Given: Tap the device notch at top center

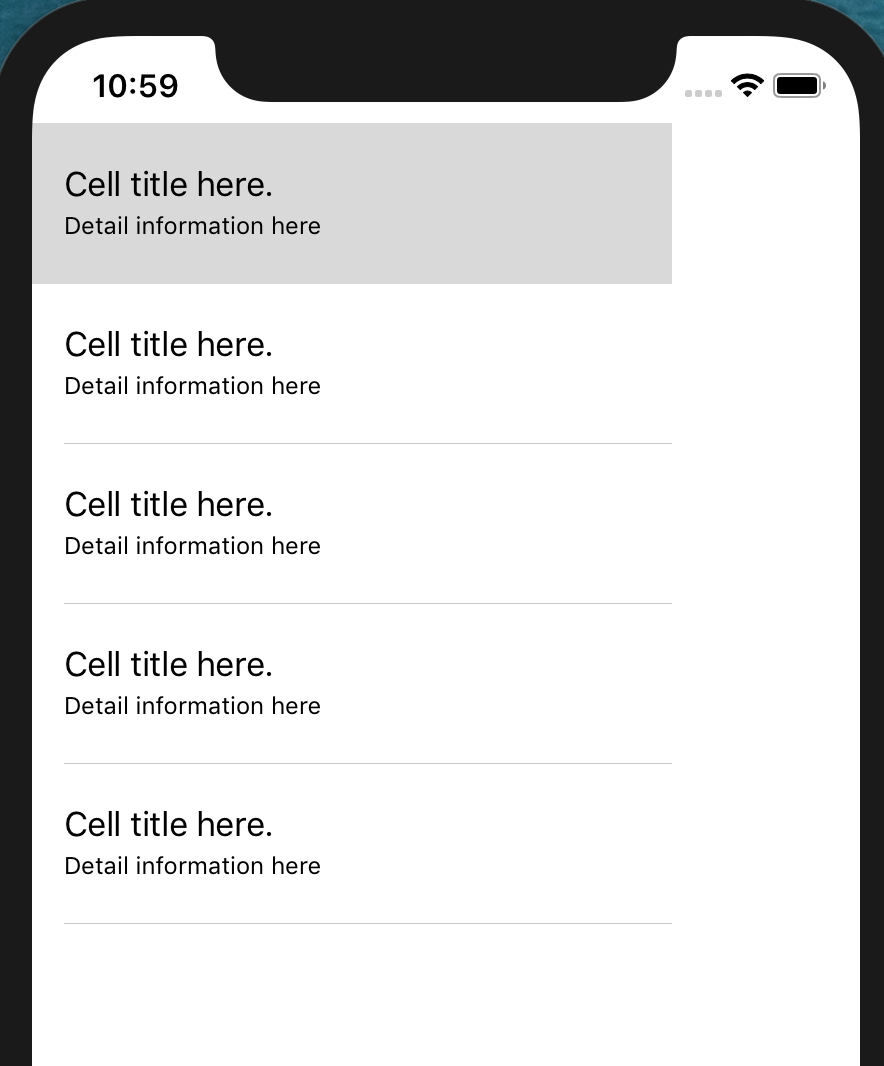Looking at the screenshot, I should (446, 65).
